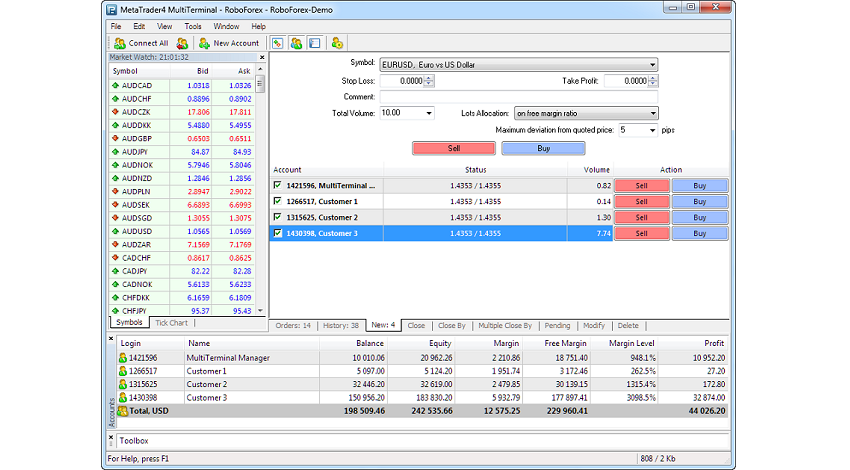Uncheck account 1315625 Customer 2 checkbox
Viewport: 850px width, 470px height.
pyautogui.click(x=278, y=217)
